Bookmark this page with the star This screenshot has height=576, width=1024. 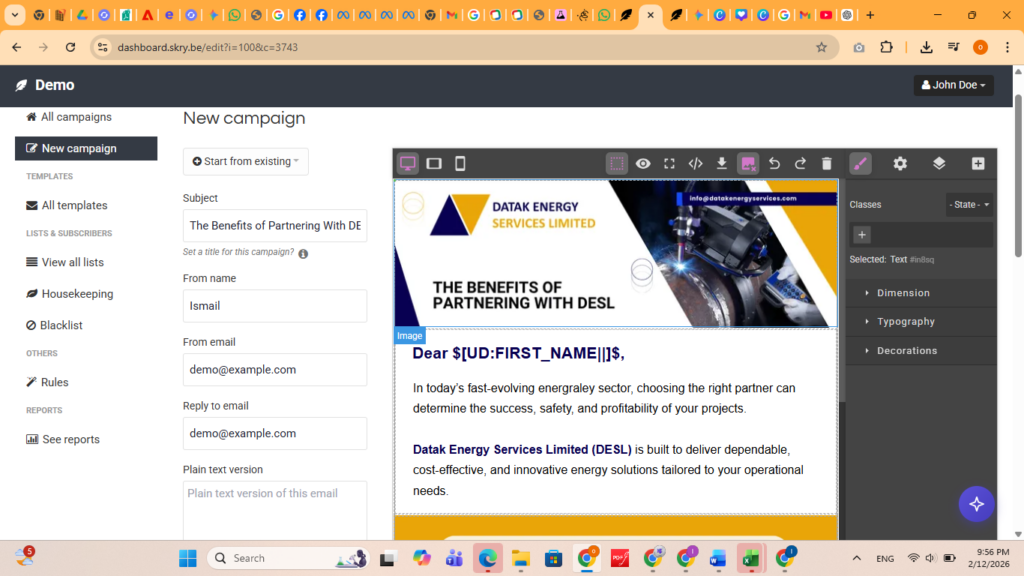tap(822, 47)
